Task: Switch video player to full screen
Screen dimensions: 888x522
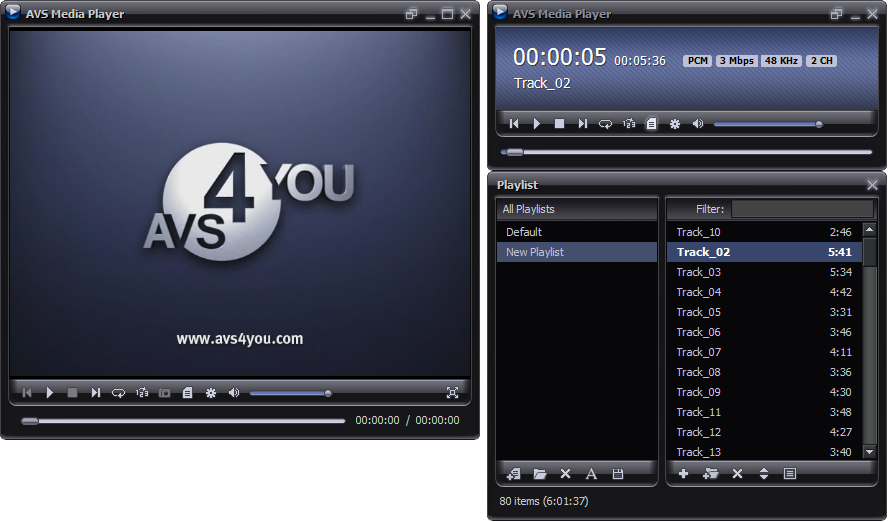Action: click(x=452, y=392)
